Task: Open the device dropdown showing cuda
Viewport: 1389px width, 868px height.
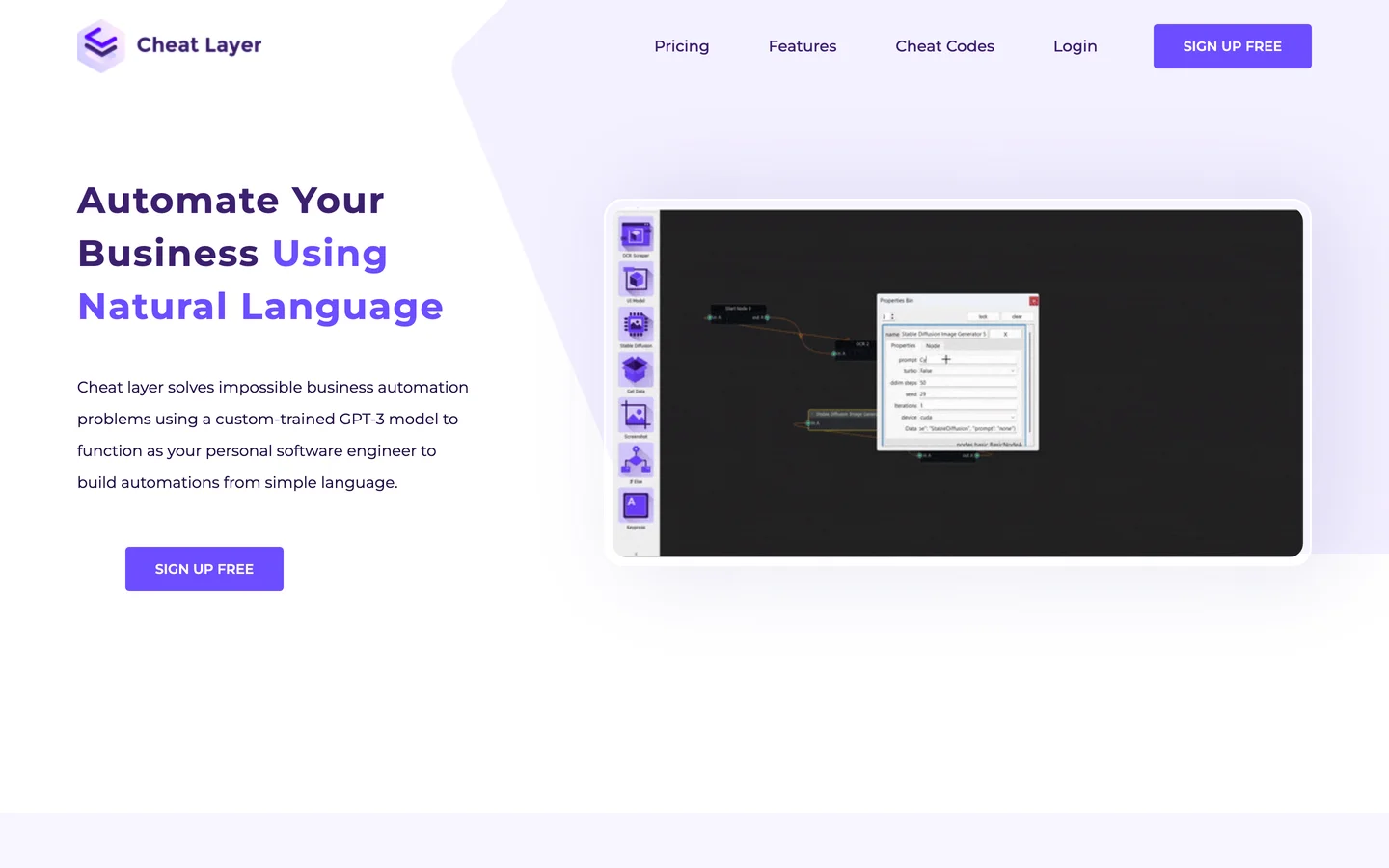Action: coord(967,418)
